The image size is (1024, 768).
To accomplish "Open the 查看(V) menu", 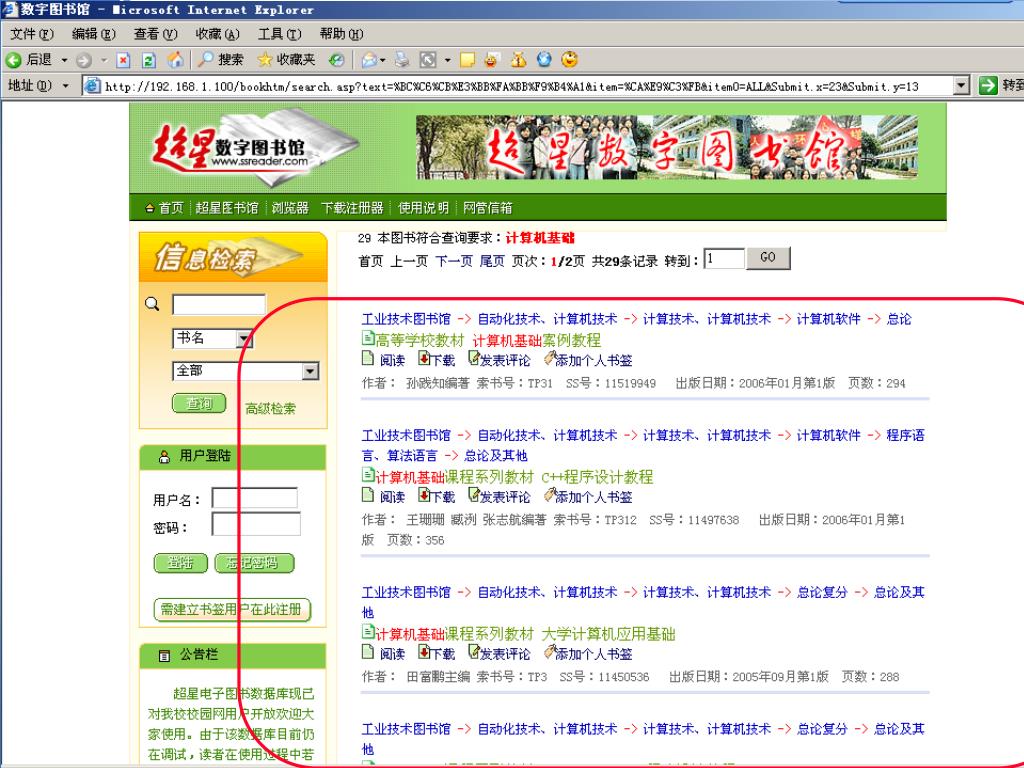I will pos(155,34).
